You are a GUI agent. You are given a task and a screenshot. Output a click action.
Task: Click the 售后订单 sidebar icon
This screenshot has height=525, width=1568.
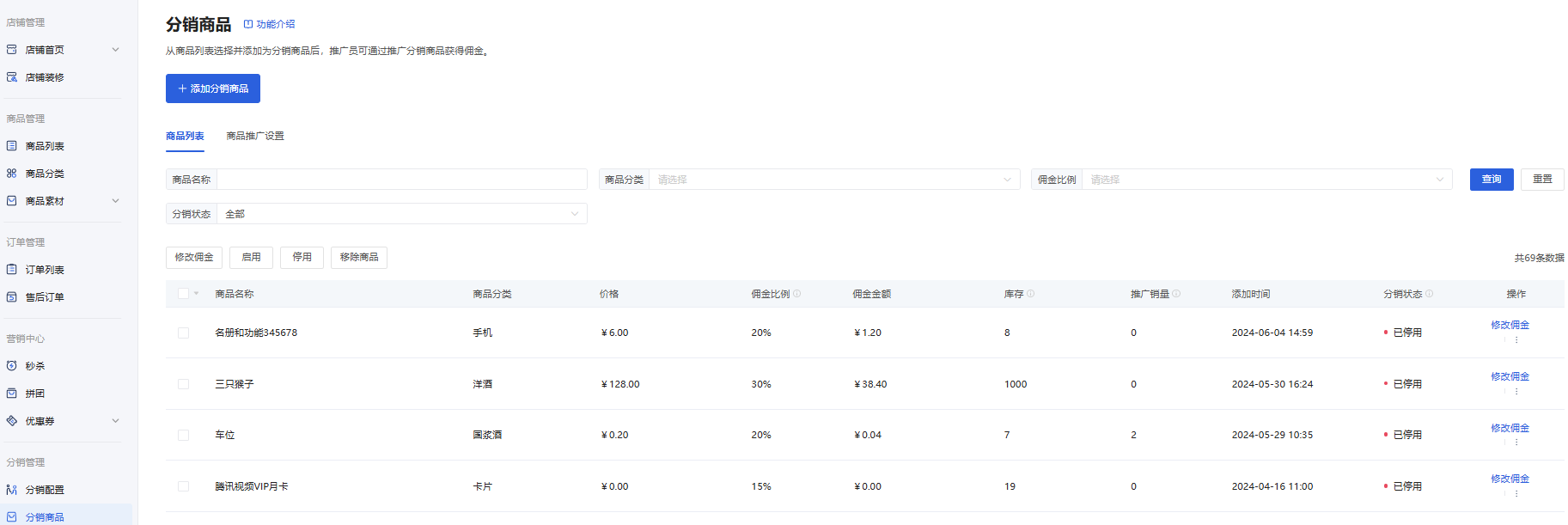coord(12,297)
